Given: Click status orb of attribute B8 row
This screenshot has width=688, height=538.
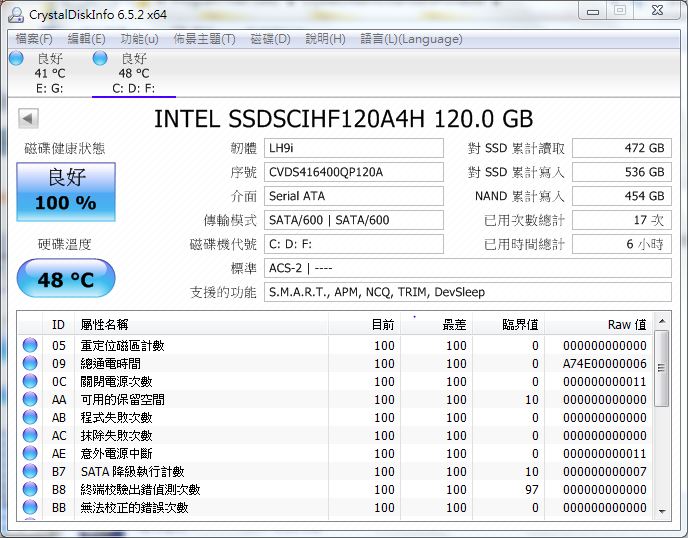Looking at the screenshot, I should coord(30,489).
